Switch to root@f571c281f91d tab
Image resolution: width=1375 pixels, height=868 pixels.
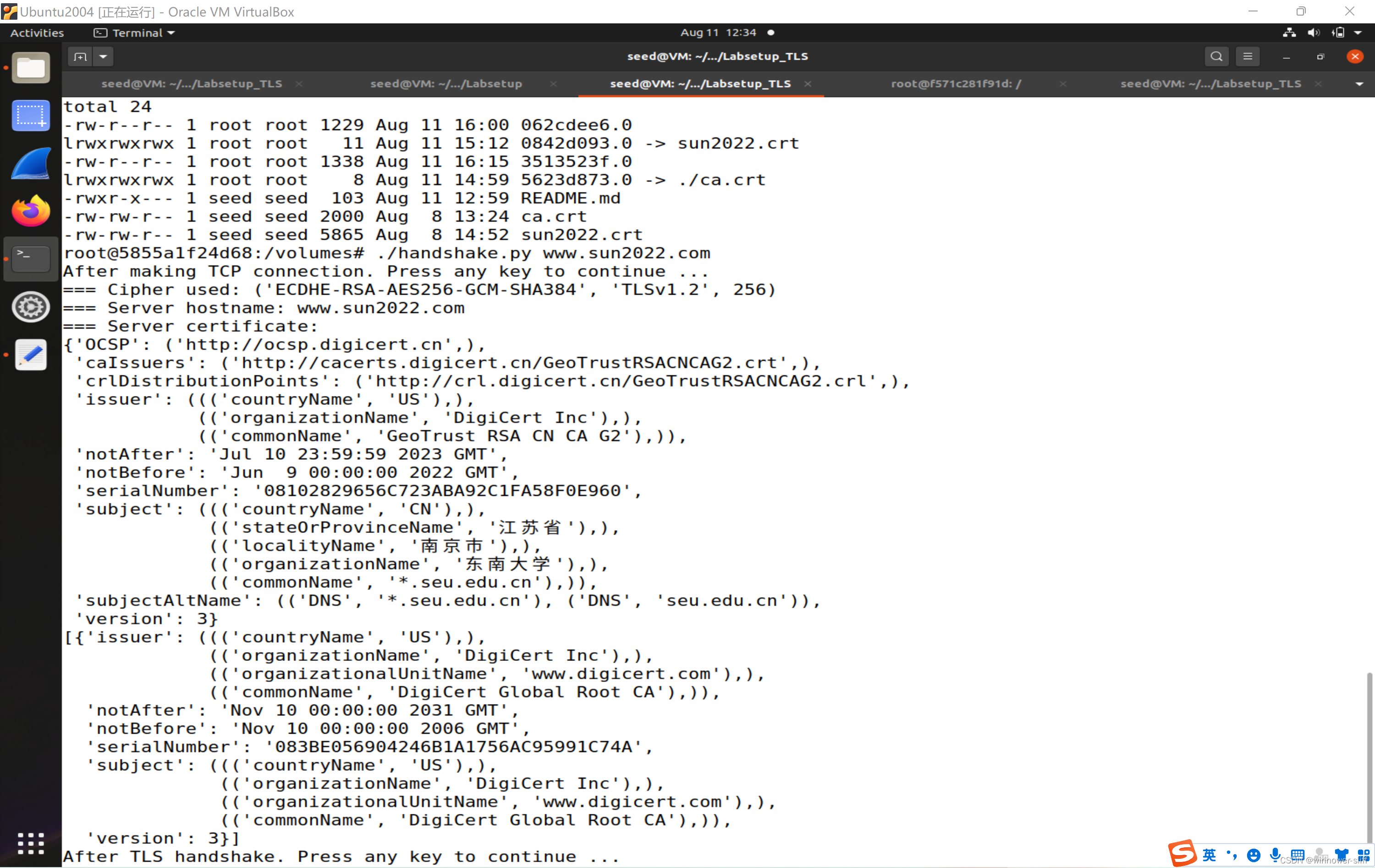pos(956,84)
